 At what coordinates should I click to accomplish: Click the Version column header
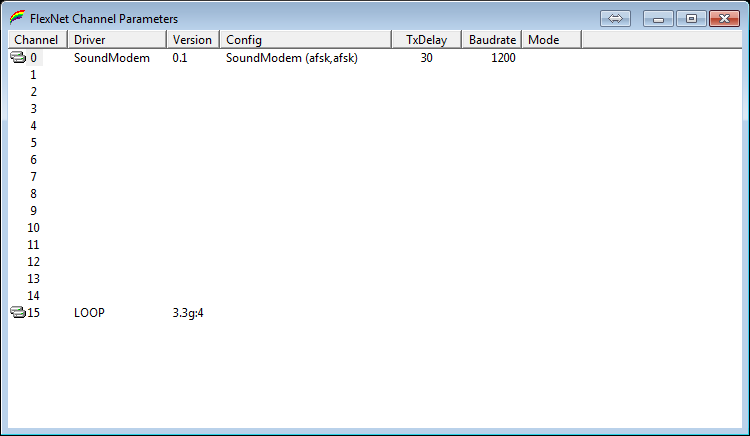point(193,40)
